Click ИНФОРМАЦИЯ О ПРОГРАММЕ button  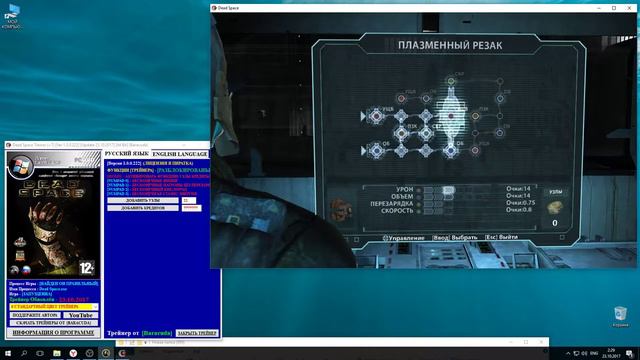(x=53, y=333)
